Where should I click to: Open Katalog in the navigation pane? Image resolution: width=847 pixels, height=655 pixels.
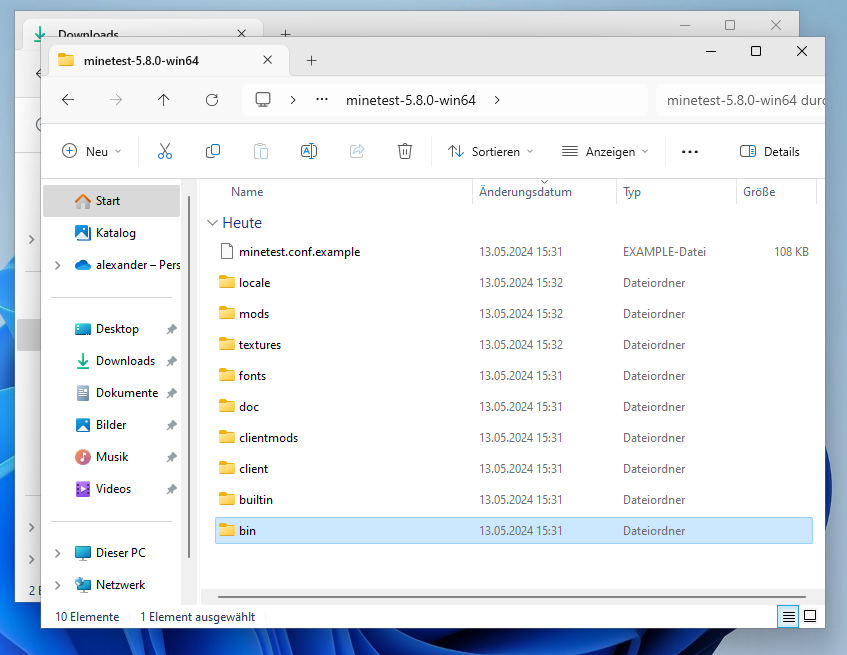tap(111, 233)
